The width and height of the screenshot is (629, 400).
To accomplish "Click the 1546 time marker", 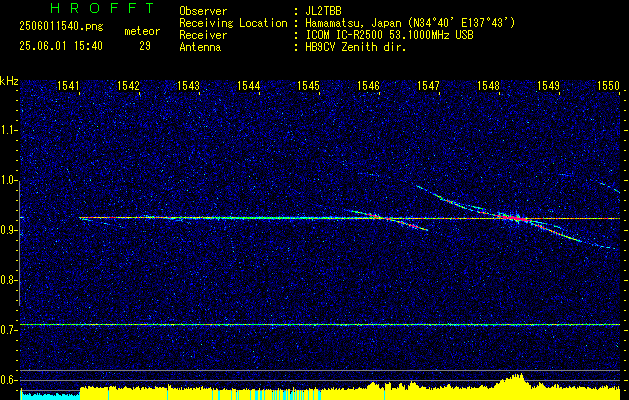I will (x=368, y=85).
